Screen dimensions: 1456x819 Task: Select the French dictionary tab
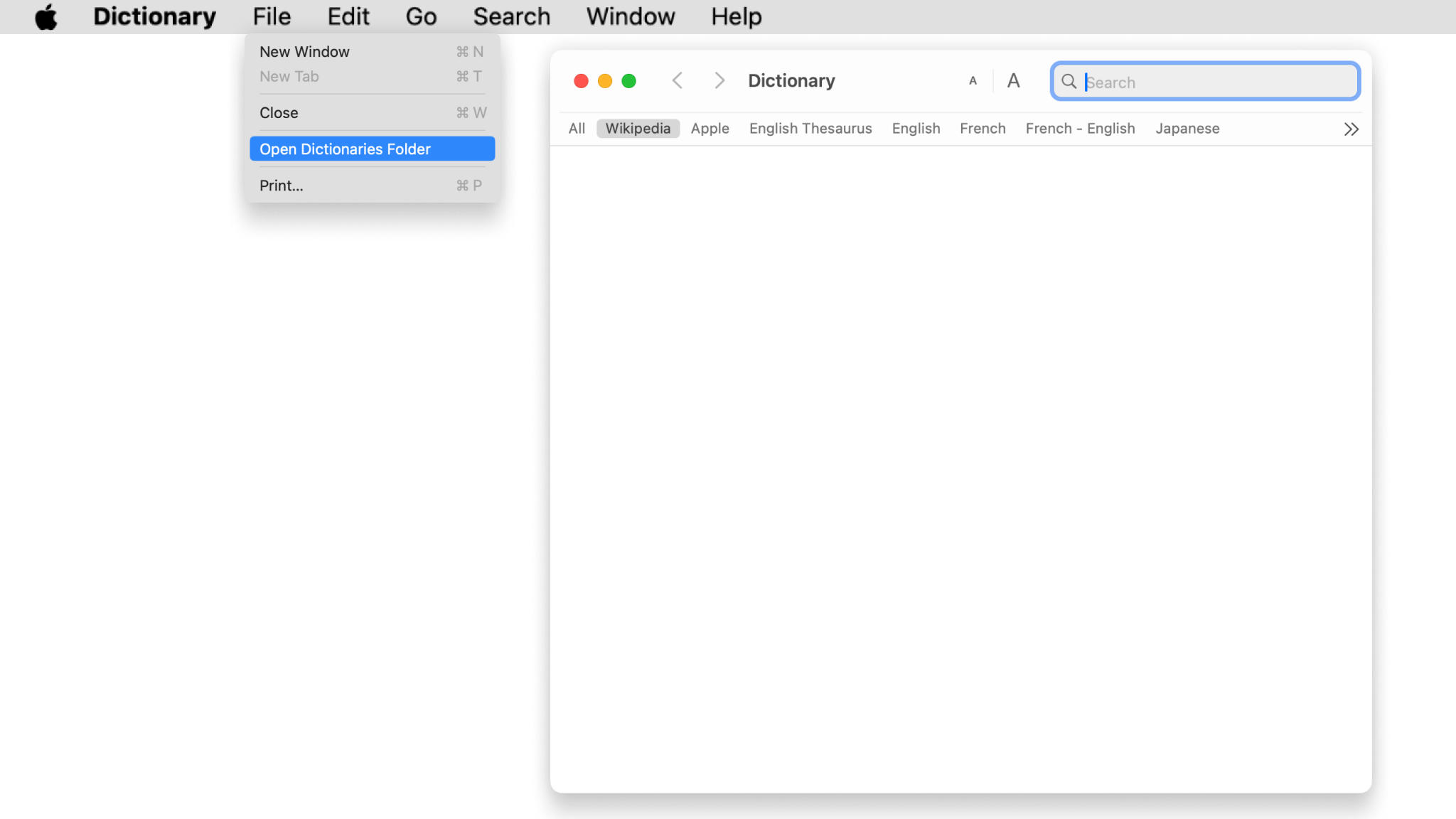click(x=983, y=129)
